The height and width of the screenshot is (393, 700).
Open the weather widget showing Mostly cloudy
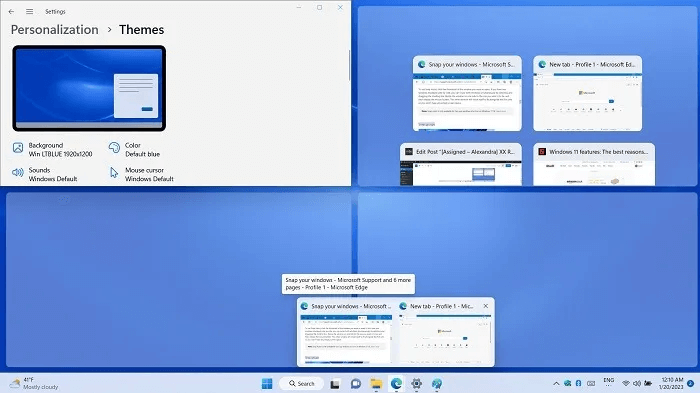34,384
